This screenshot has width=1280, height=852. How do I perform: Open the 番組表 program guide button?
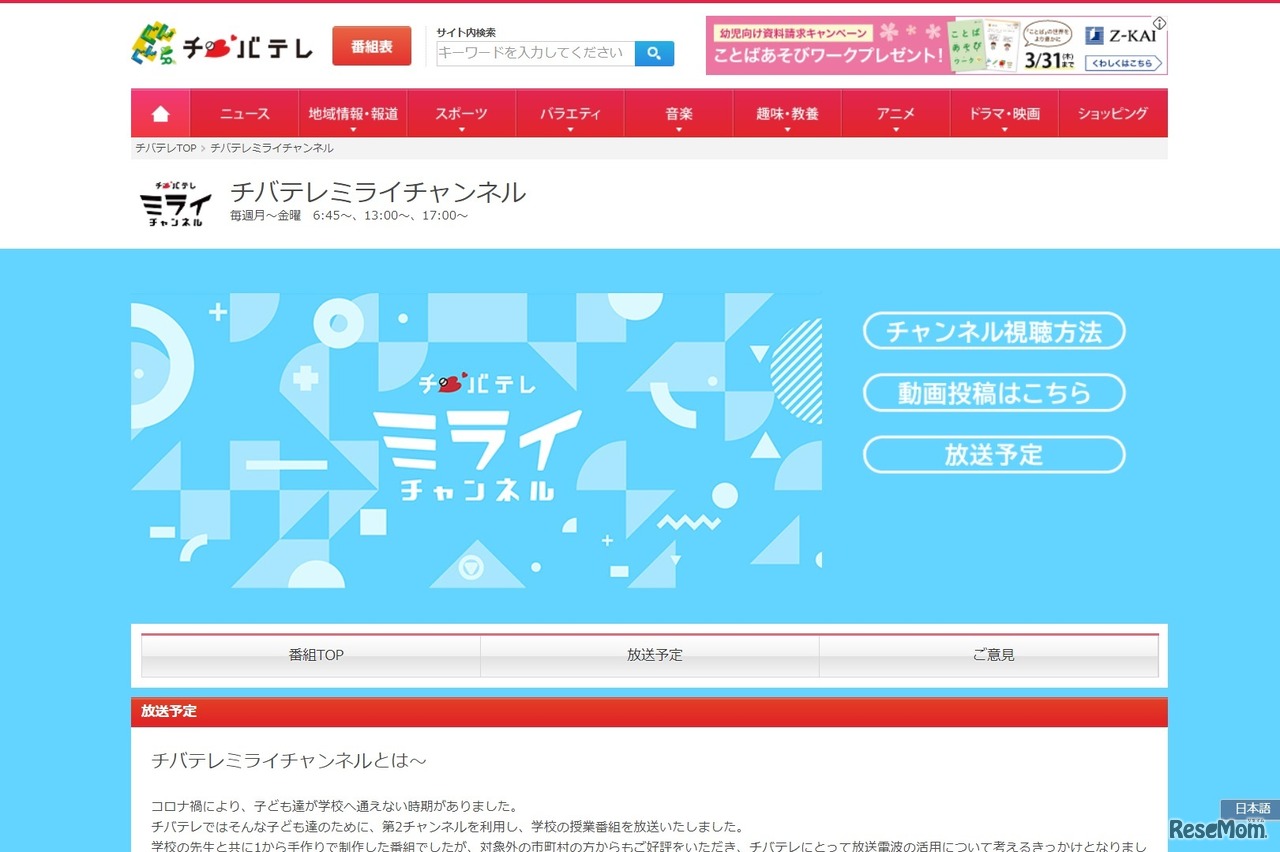pos(372,46)
